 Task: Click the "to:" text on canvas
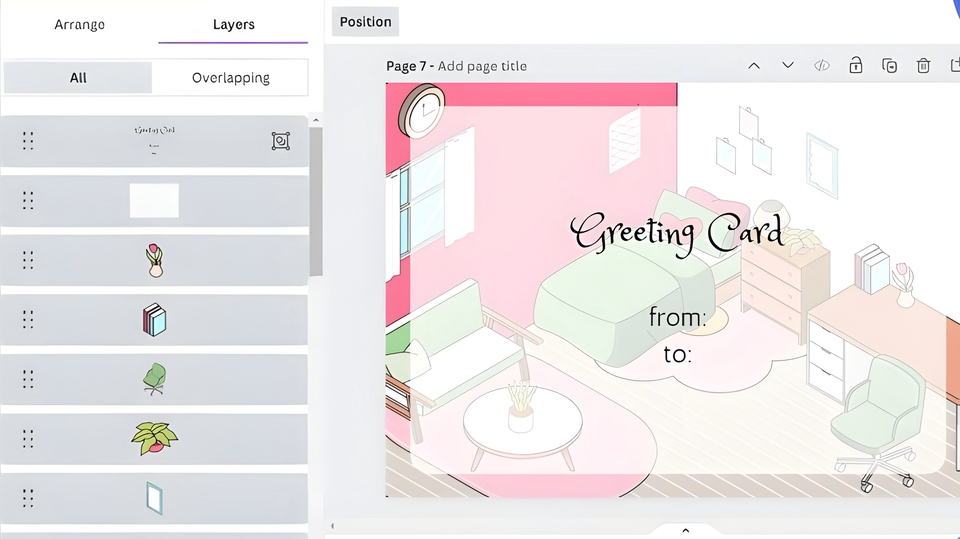pos(678,354)
